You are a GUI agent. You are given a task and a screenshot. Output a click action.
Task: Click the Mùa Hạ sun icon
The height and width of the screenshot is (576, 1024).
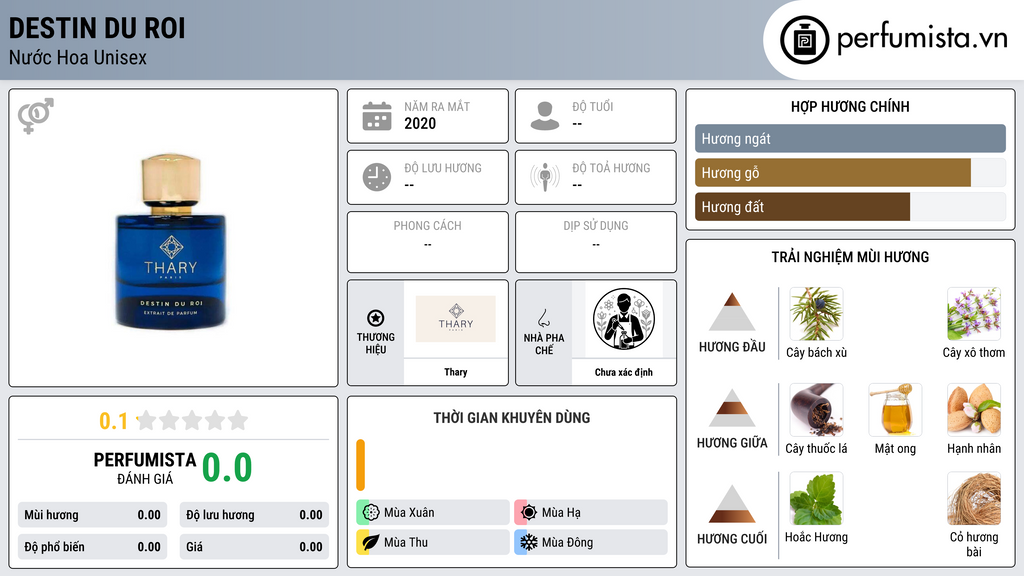[x=529, y=512]
